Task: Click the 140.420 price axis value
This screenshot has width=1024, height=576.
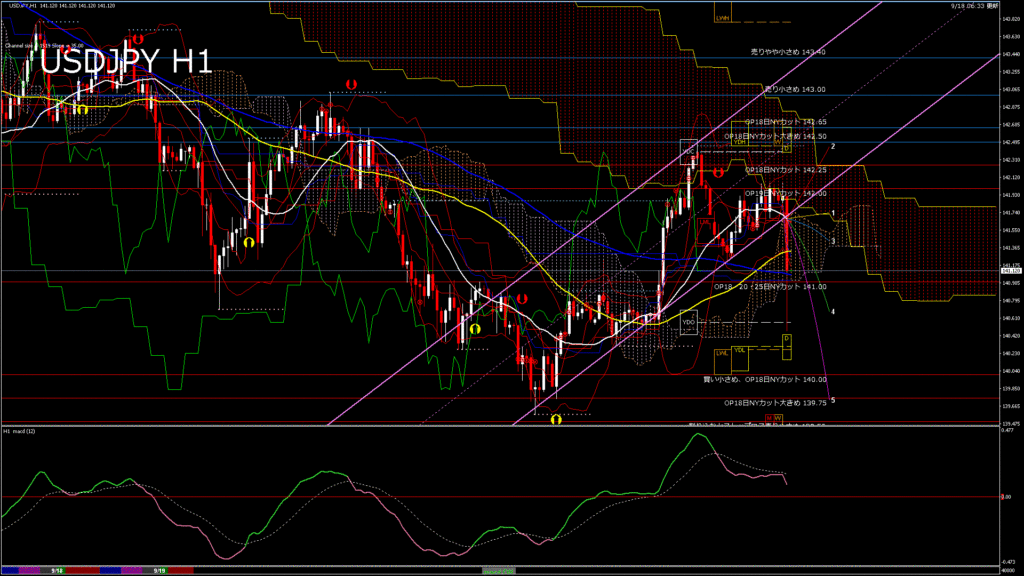Action: (x=1010, y=336)
